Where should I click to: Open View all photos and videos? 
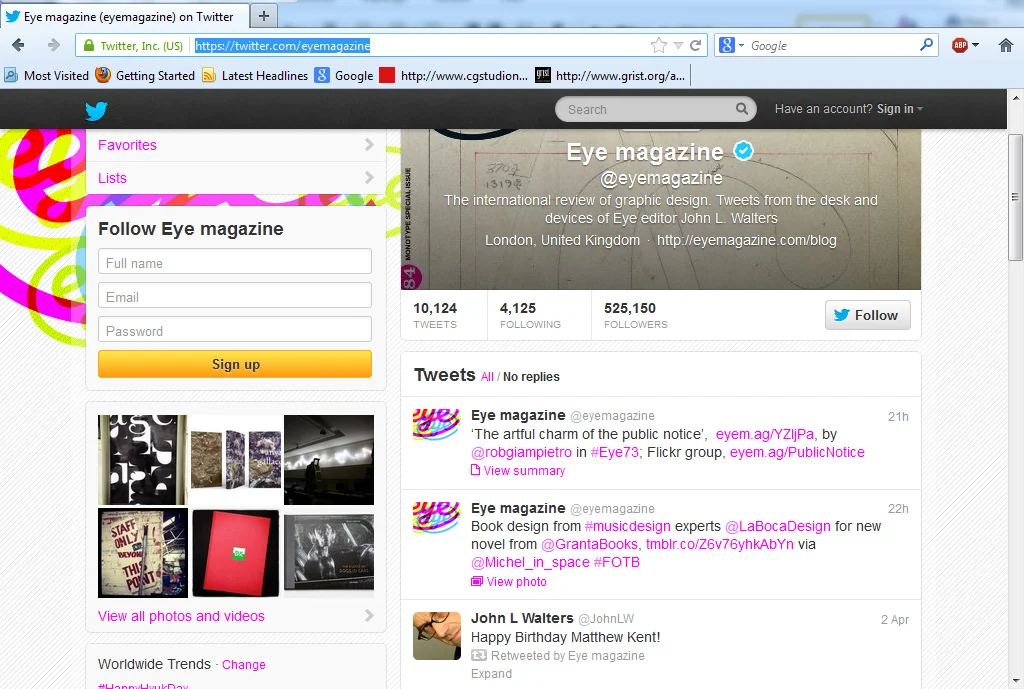(181, 616)
